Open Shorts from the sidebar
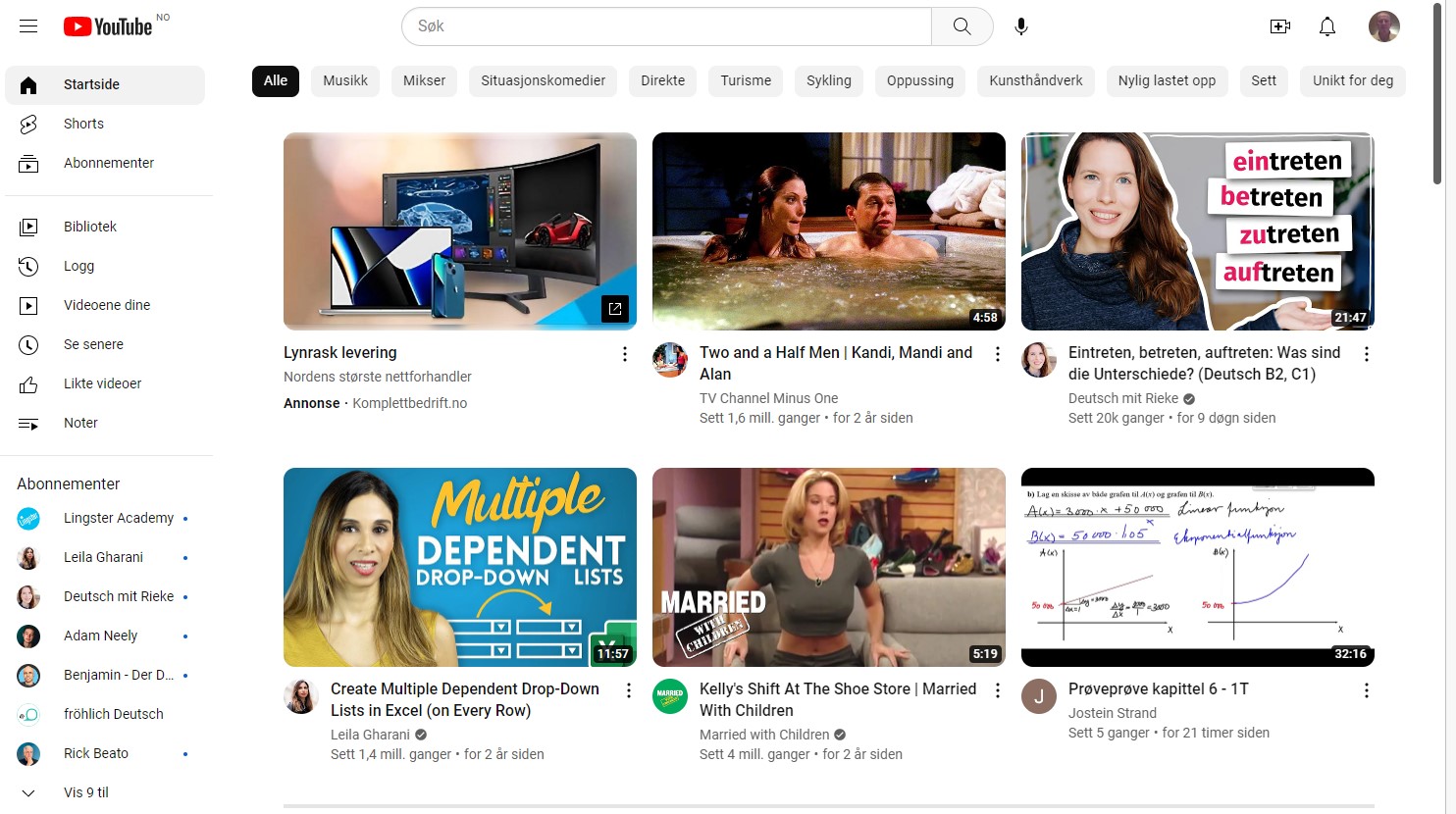The height and width of the screenshot is (814, 1456). [83, 124]
